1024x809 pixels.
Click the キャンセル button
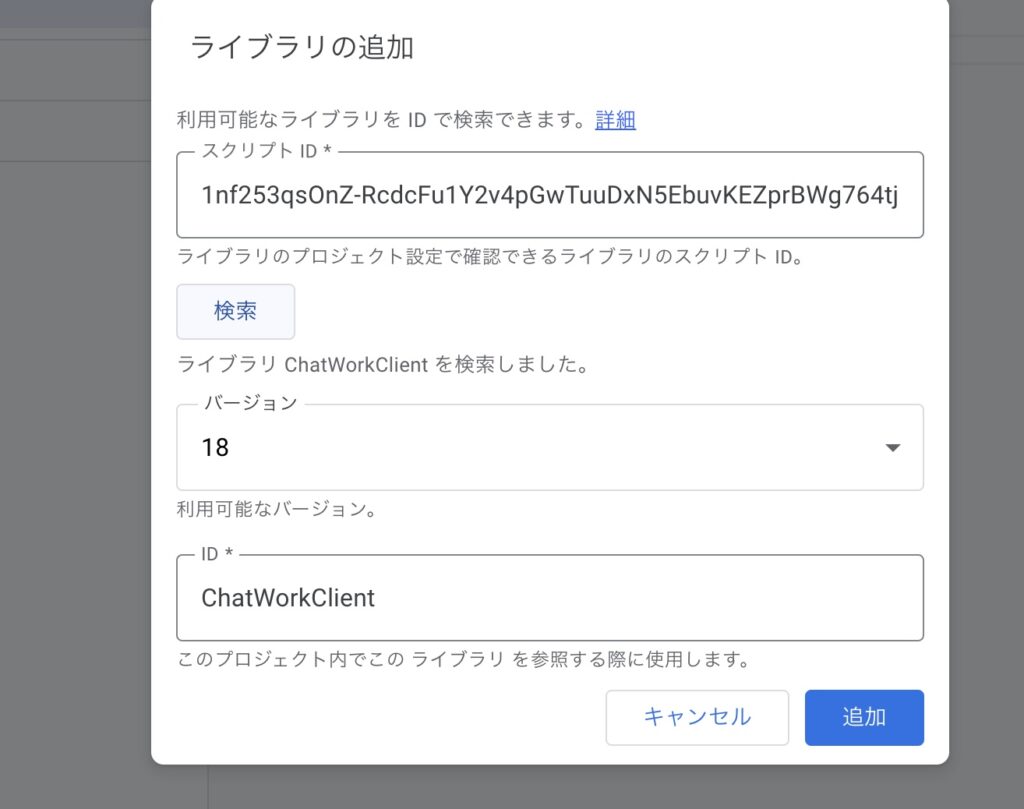click(x=697, y=717)
